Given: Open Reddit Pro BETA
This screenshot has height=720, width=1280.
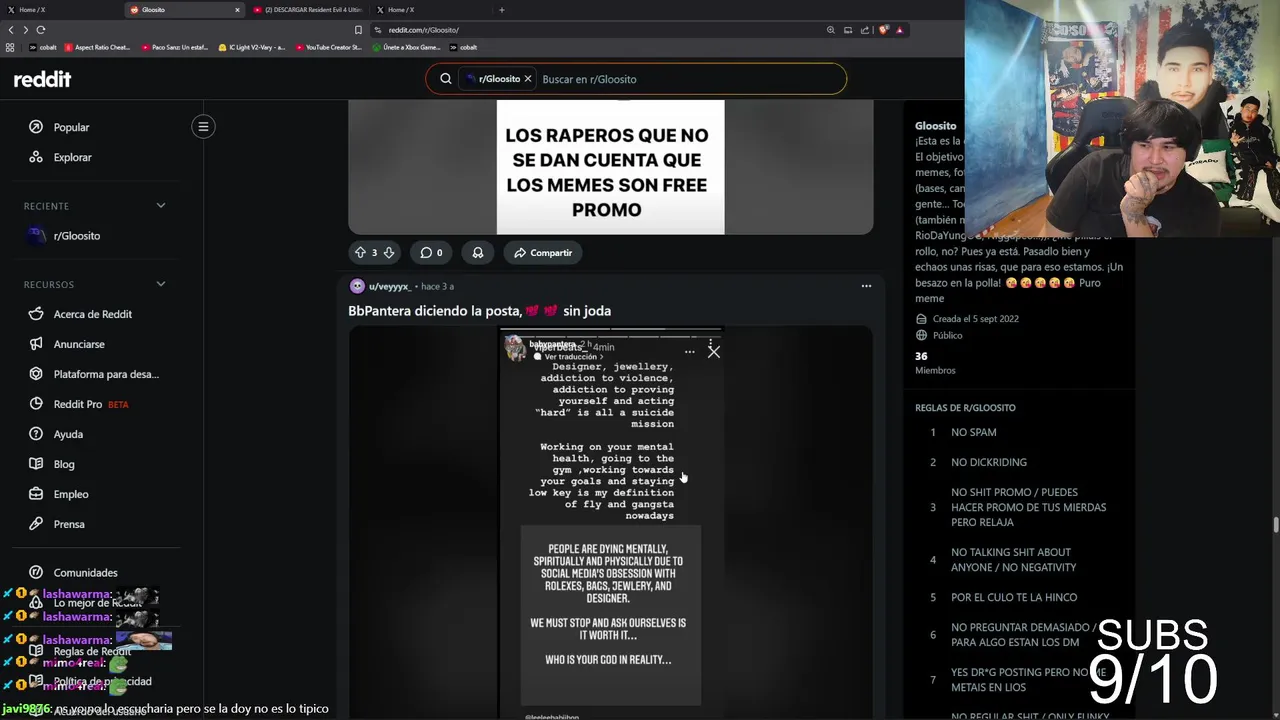Looking at the screenshot, I should click(91, 404).
